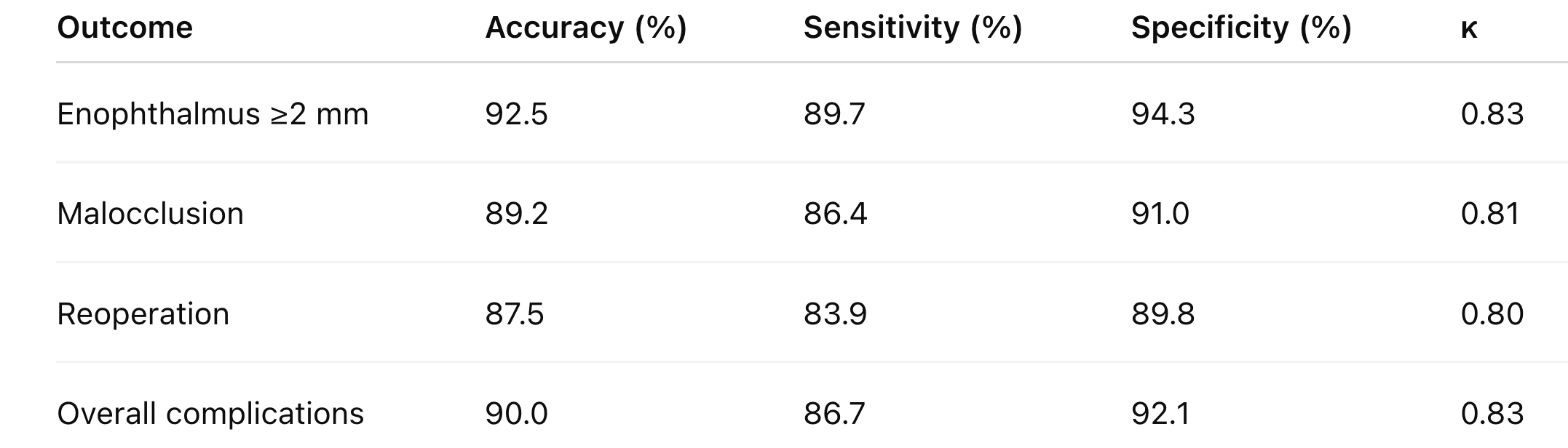Screen dimensions: 1568x448
Task: Click the Specificity (%) column header
Action: click(1240, 28)
